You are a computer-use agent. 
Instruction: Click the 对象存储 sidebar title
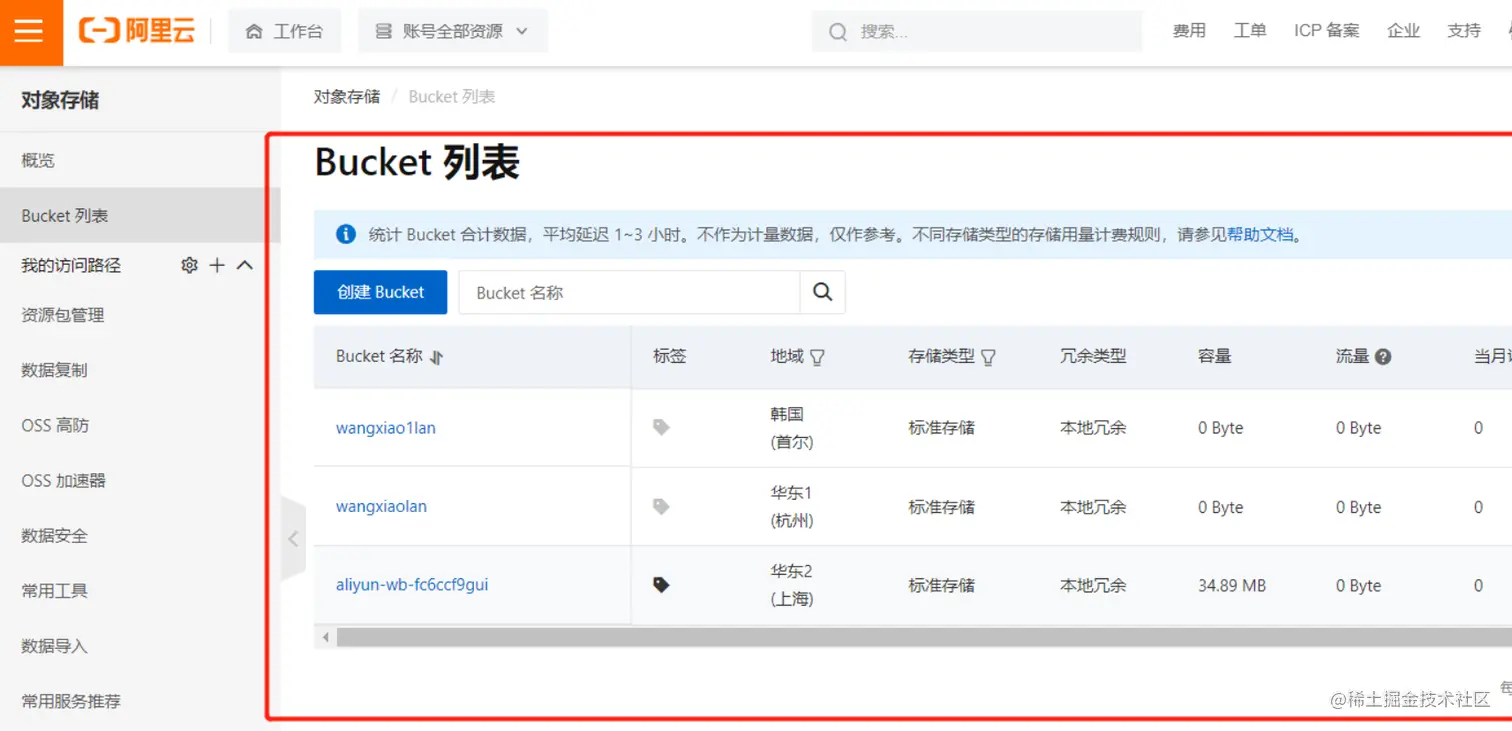(x=60, y=100)
